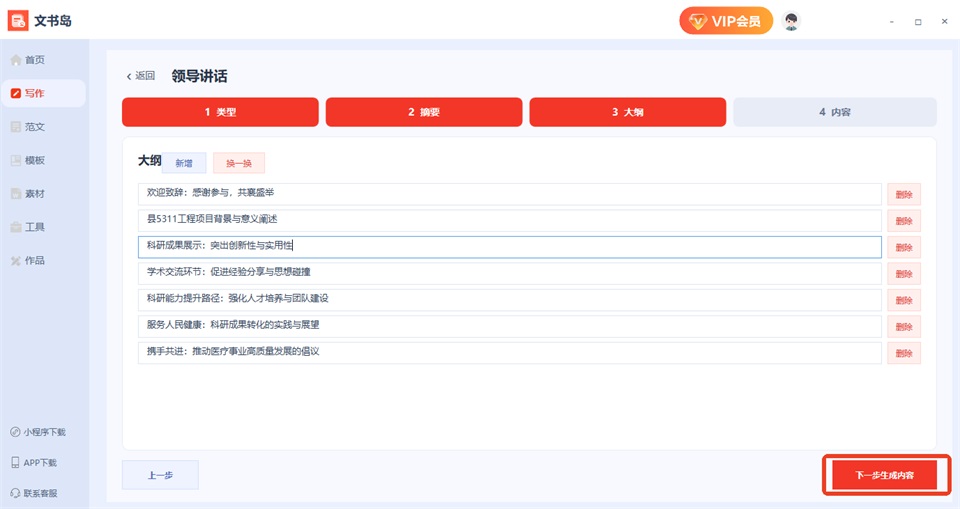Image resolution: width=960 pixels, height=509 pixels.
Task: Go back using the 返回 chevron
Action: coord(129,77)
